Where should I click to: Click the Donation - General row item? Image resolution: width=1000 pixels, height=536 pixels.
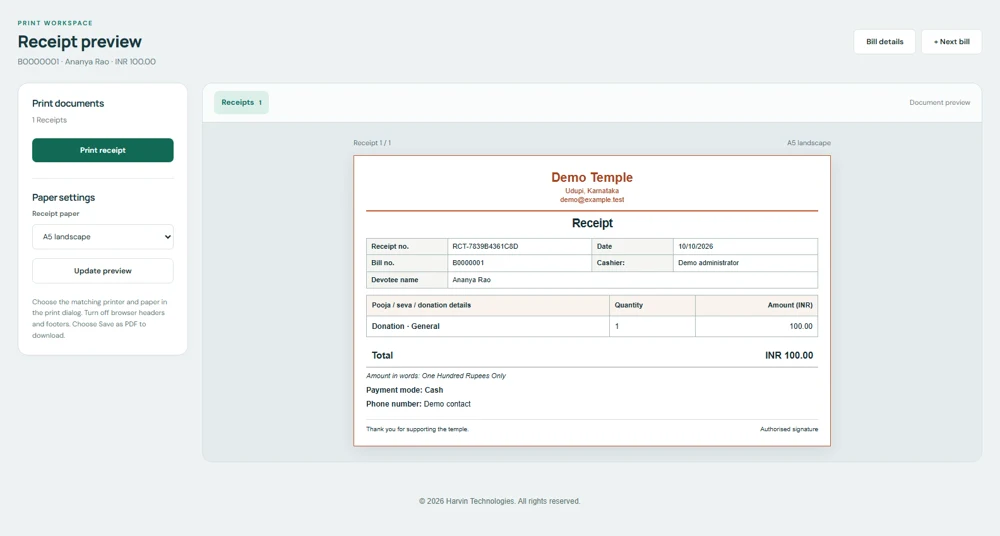point(488,326)
